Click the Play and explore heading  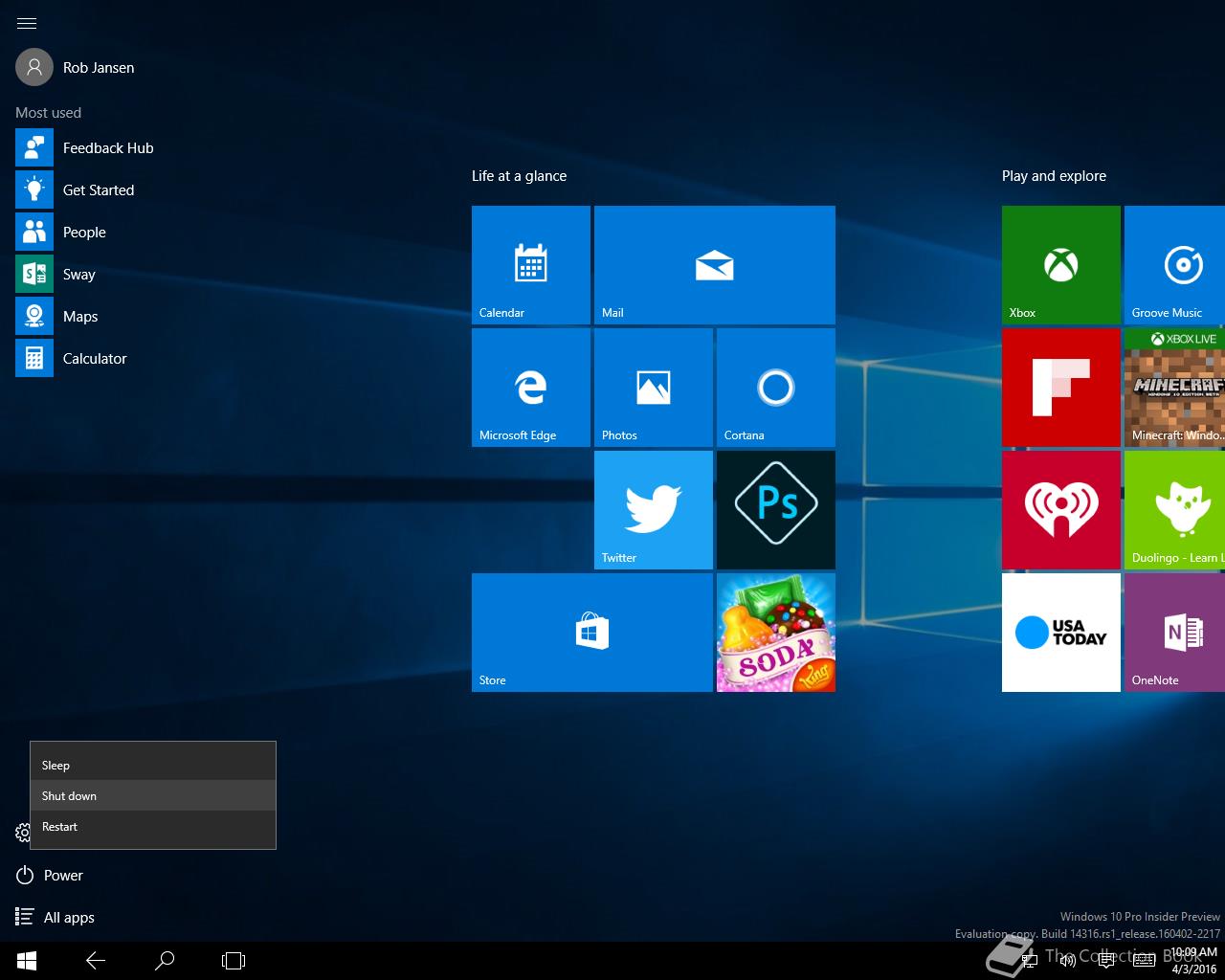[x=1054, y=176]
